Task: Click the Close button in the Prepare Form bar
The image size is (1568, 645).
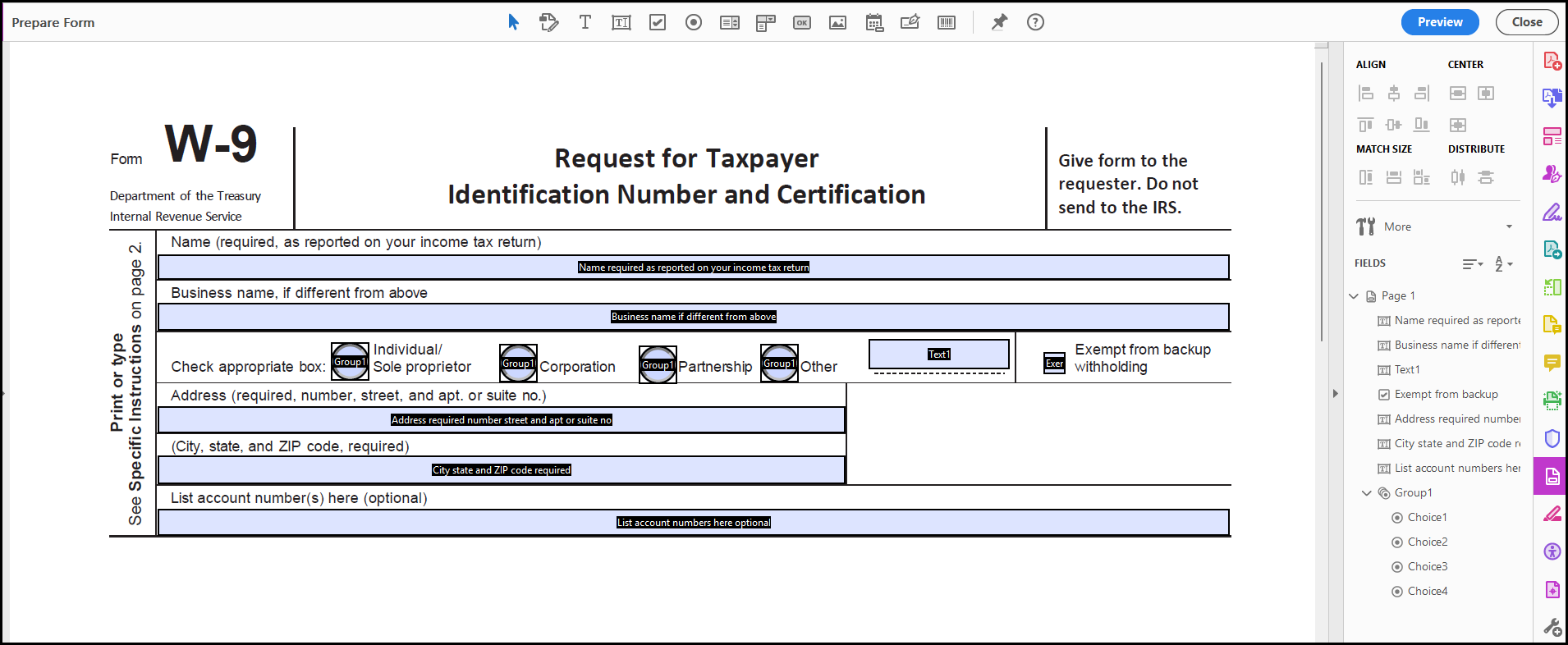Action: pos(1527,22)
